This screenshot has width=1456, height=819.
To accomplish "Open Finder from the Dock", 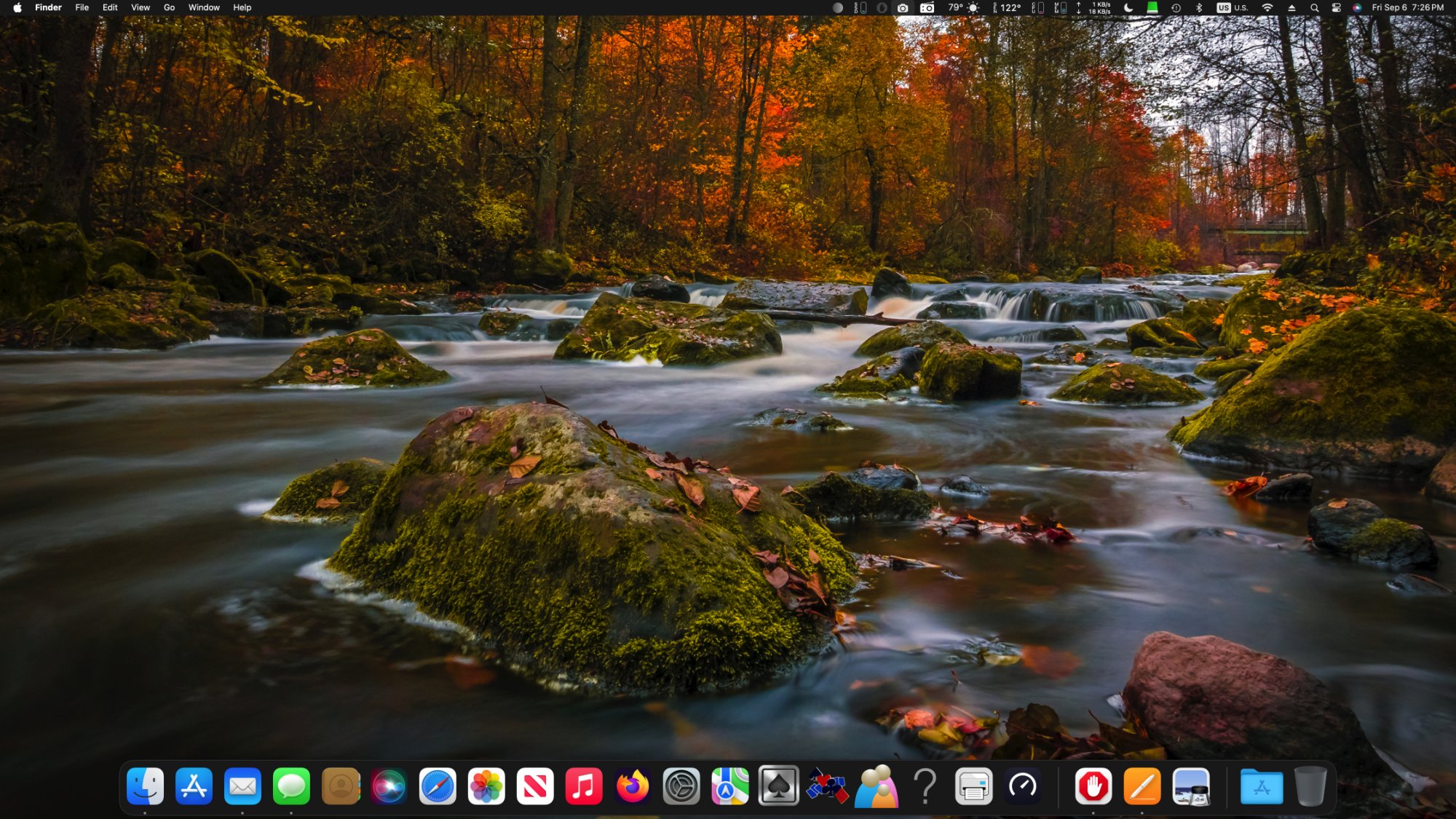I will click(x=145, y=786).
